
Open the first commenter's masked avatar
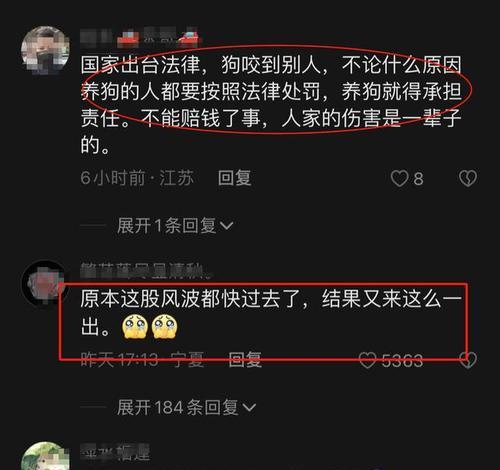tap(45, 50)
